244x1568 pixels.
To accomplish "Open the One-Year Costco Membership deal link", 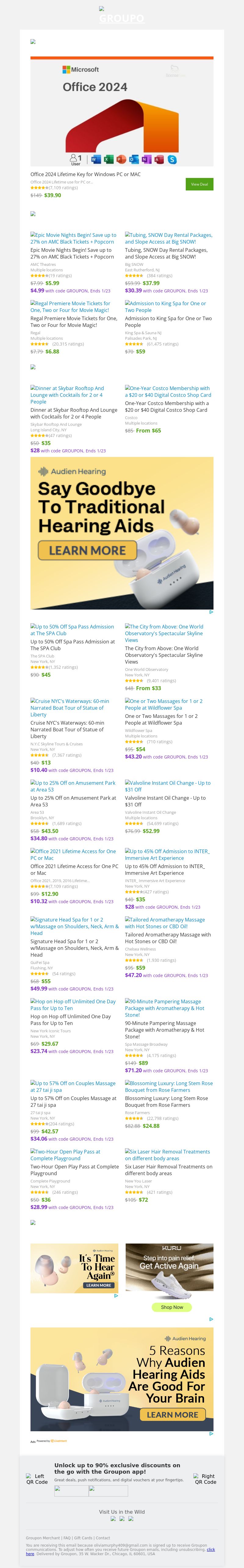I will click(x=167, y=391).
